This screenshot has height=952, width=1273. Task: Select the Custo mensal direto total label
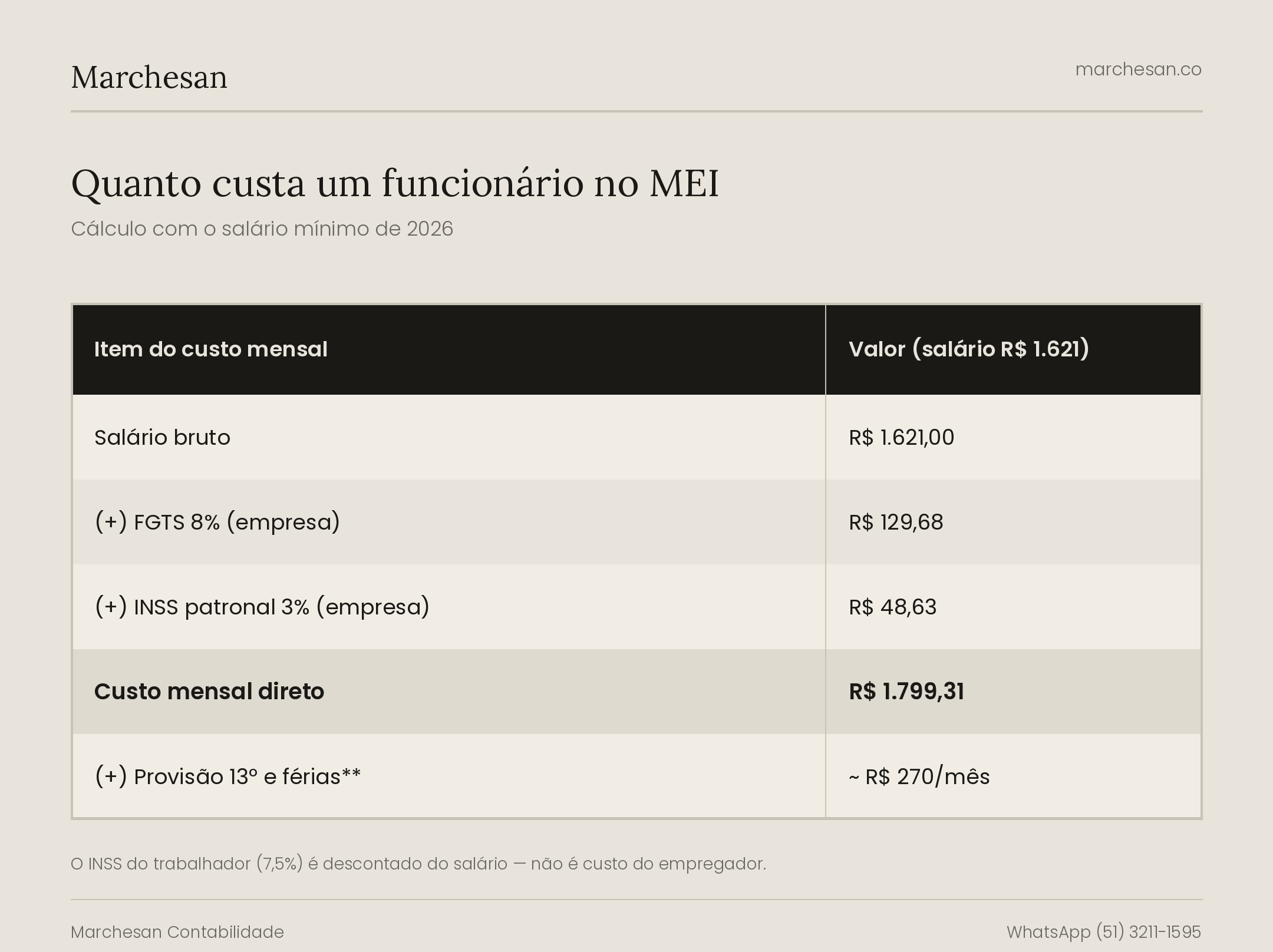(209, 692)
